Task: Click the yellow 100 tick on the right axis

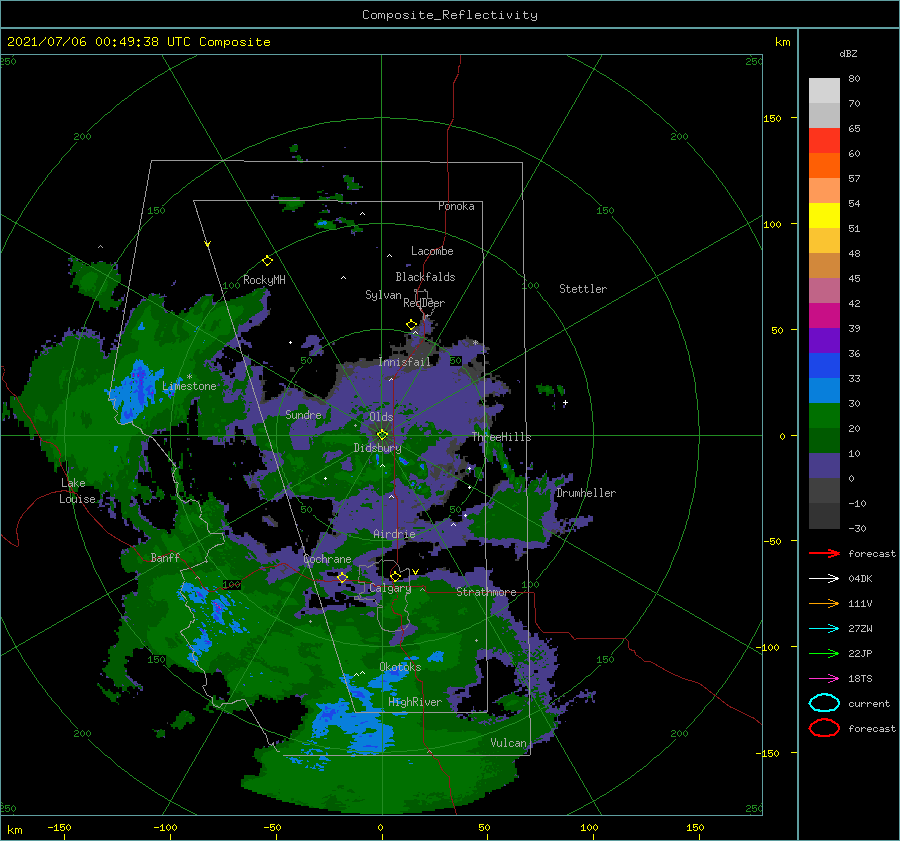Action: point(772,224)
